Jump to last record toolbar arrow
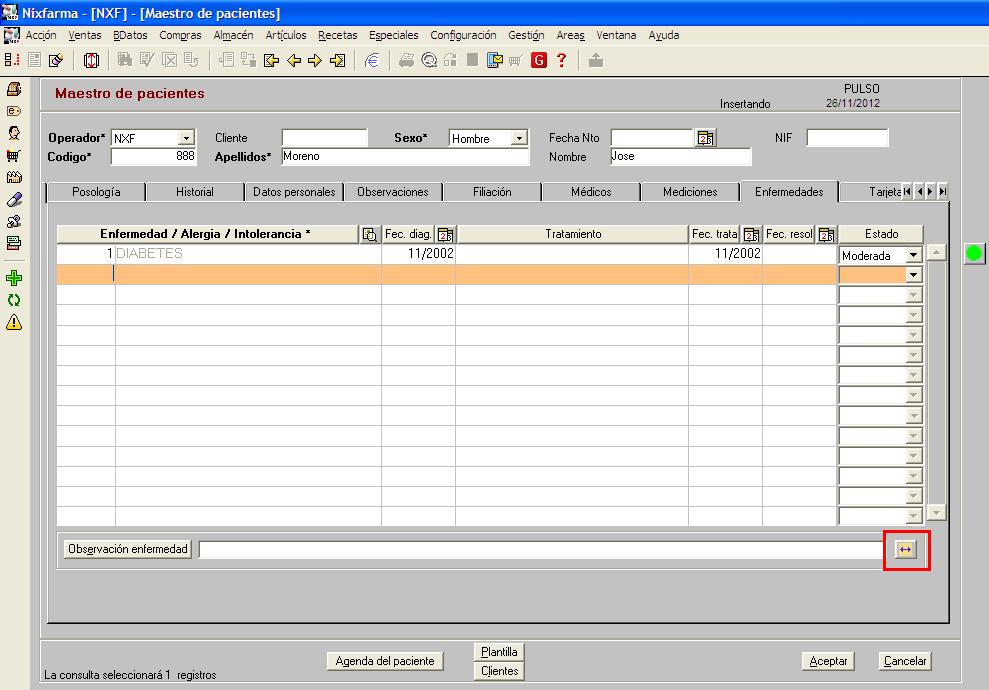The width and height of the screenshot is (989, 690). point(337,61)
